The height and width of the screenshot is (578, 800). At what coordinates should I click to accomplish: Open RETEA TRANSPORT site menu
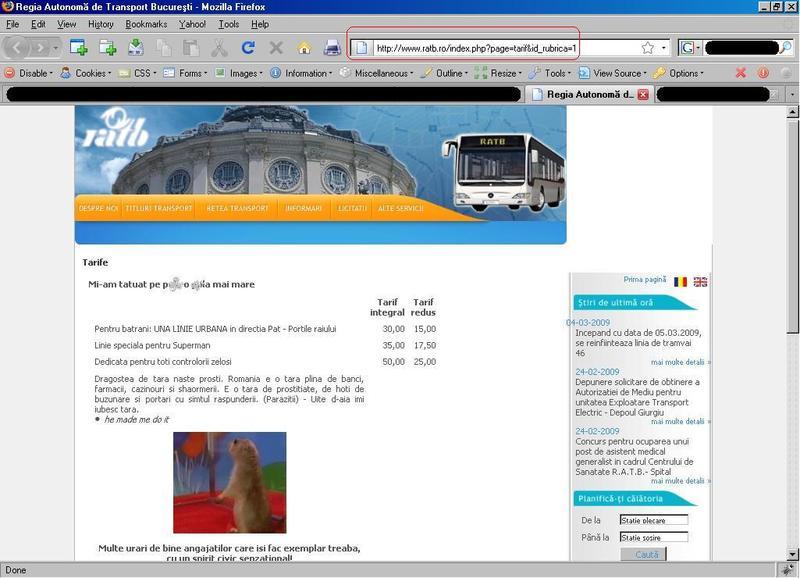(237, 208)
